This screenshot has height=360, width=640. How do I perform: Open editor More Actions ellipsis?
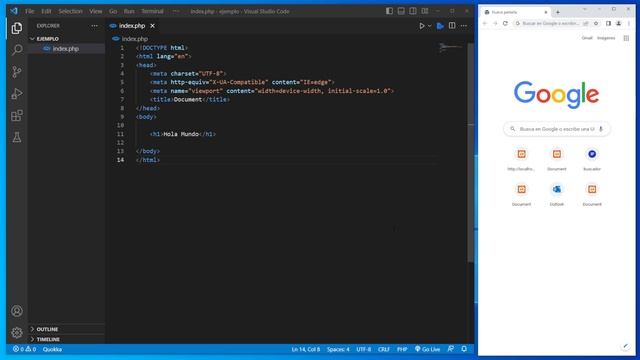click(464, 26)
